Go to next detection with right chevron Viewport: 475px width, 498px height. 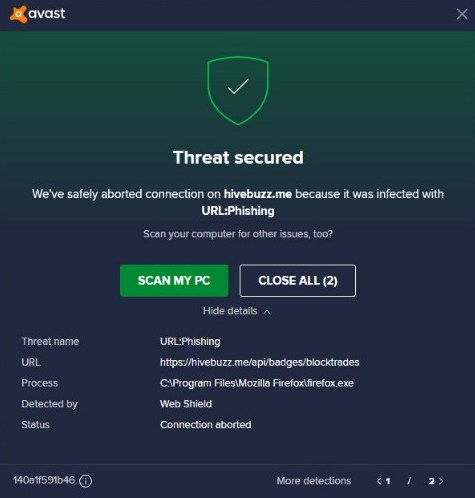click(441, 481)
